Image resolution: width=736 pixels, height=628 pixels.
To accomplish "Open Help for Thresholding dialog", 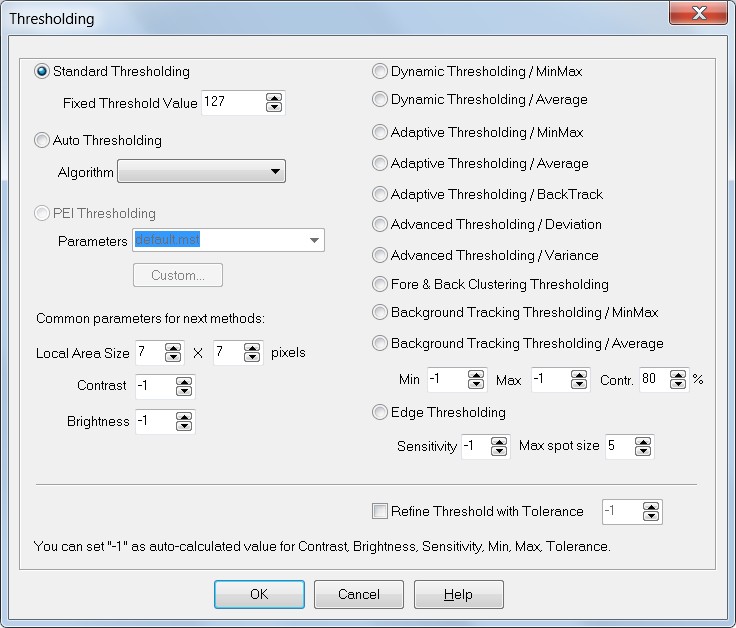I will coord(459,594).
